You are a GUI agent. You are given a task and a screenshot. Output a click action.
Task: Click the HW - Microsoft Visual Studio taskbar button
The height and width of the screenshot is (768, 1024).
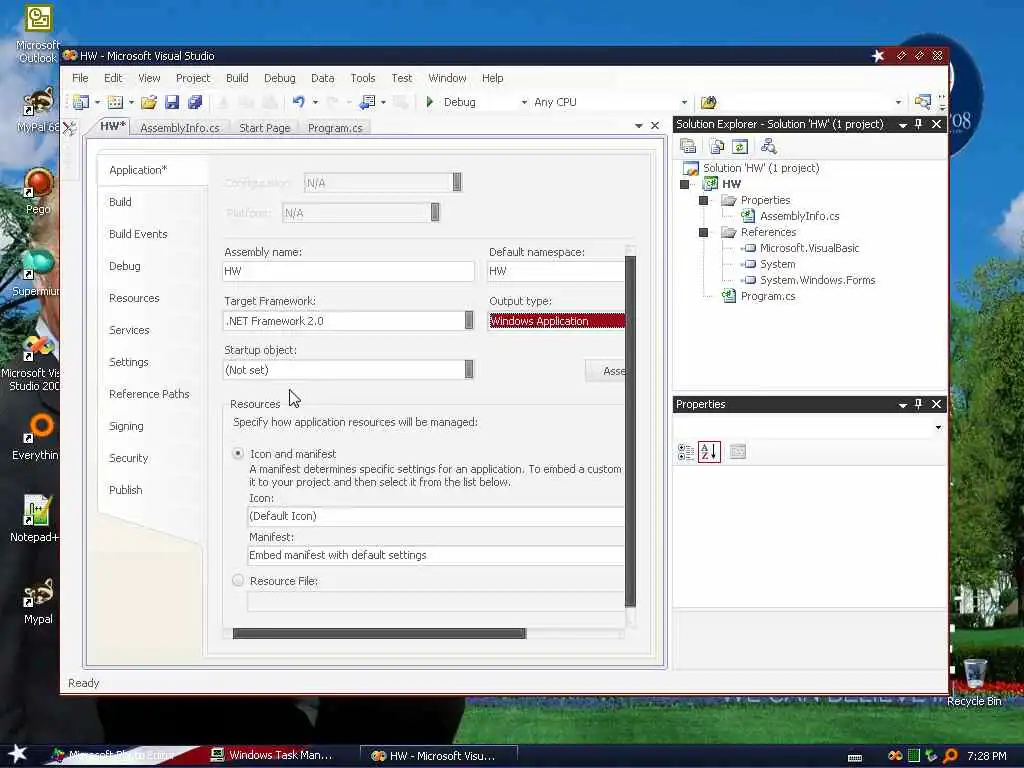pyautogui.click(x=439, y=756)
